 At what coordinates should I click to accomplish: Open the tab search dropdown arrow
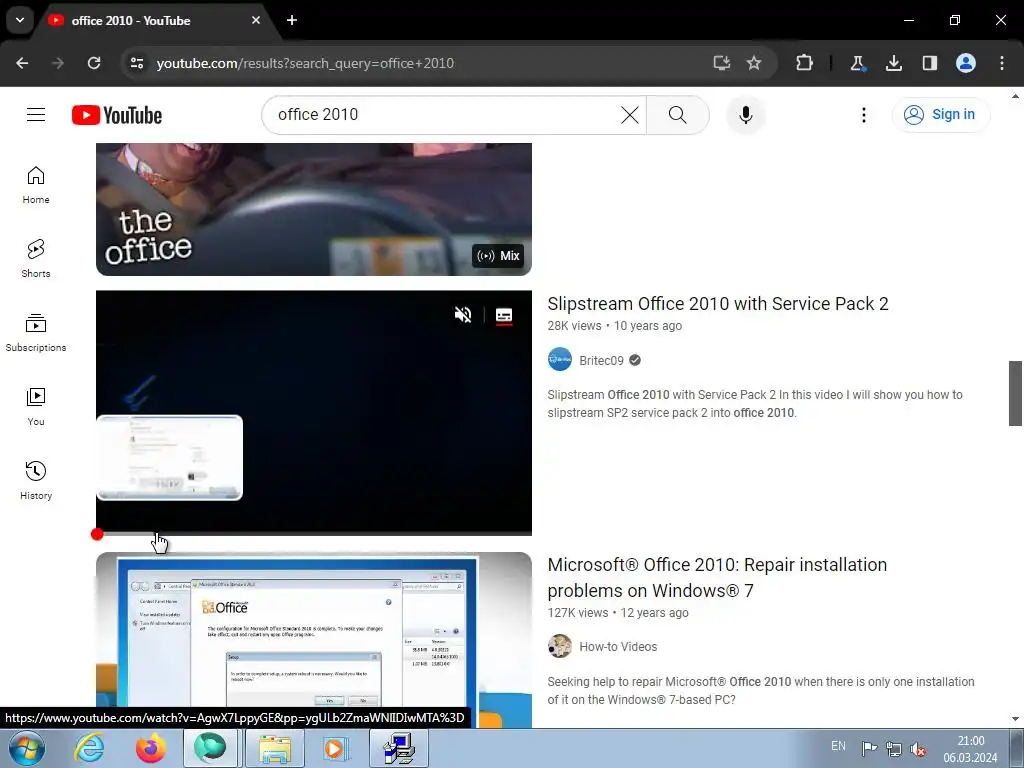click(x=20, y=20)
